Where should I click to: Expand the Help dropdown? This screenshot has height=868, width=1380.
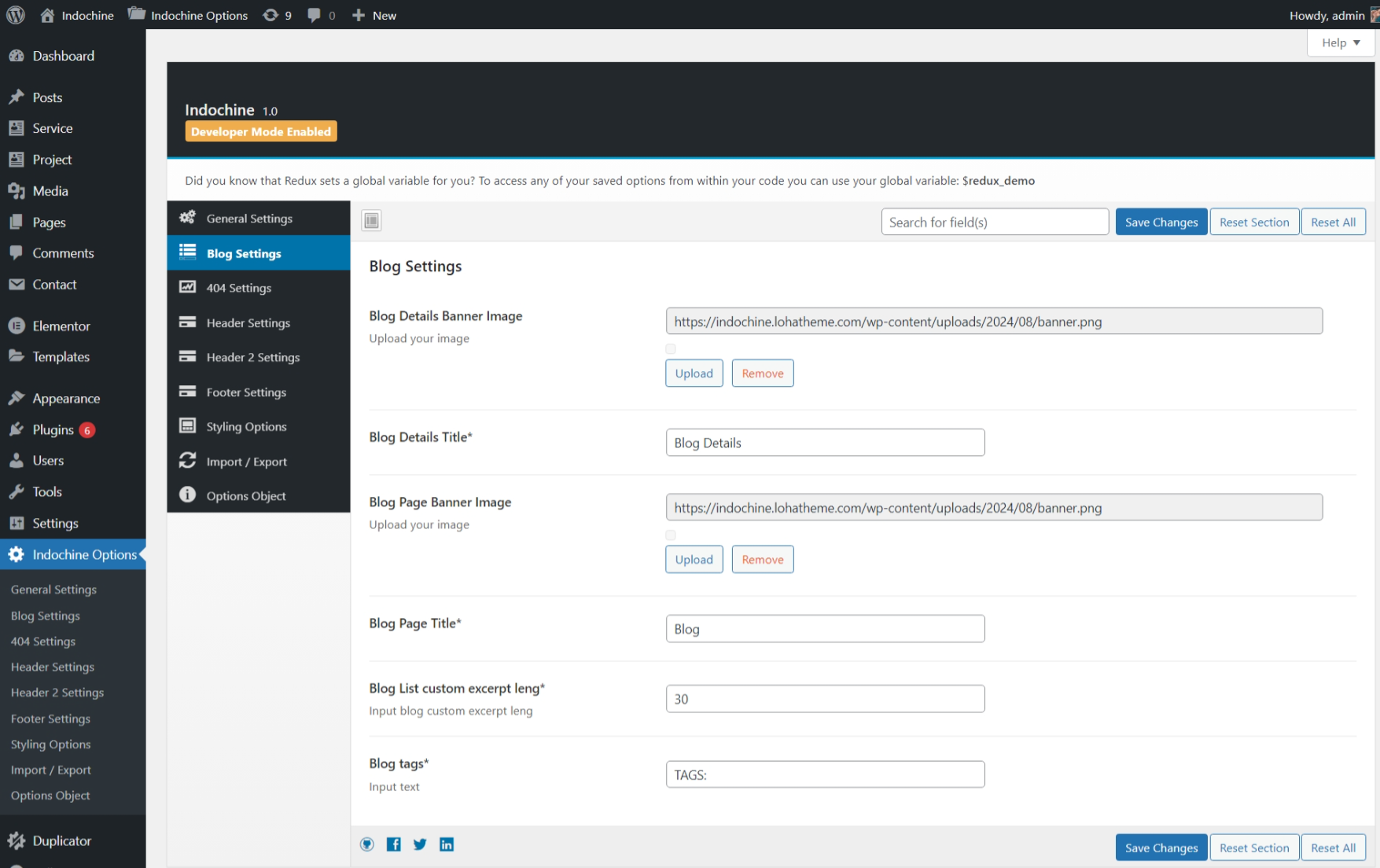[1341, 42]
